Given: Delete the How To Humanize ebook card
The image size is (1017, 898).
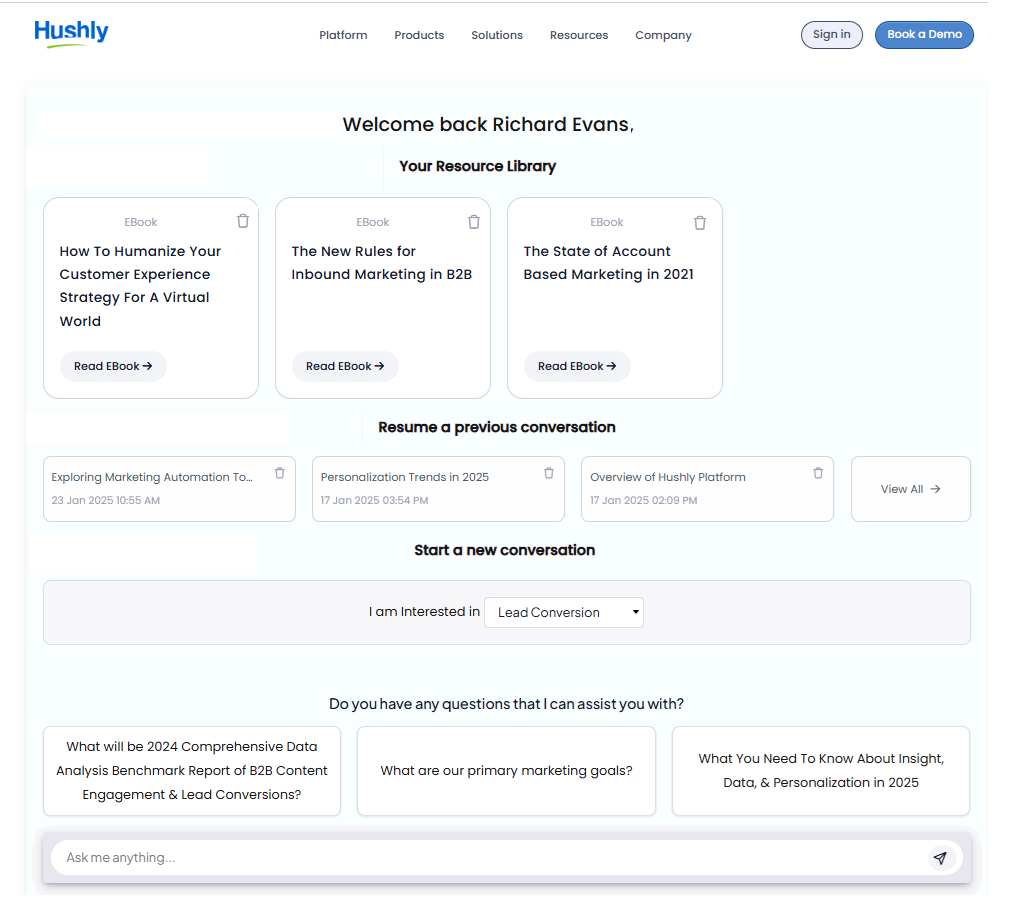Looking at the screenshot, I should pyautogui.click(x=243, y=221).
